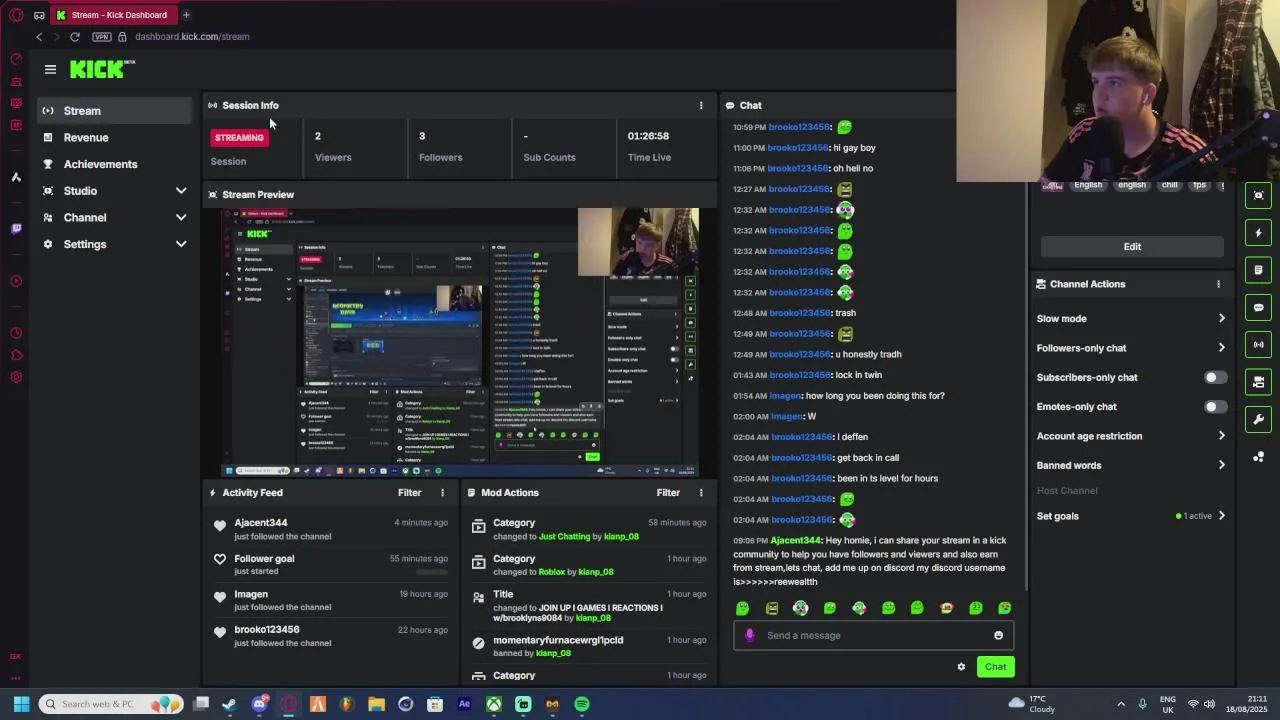The height and width of the screenshot is (720, 1280).
Task: Open Xbox app from the taskbar
Action: click(494, 704)
